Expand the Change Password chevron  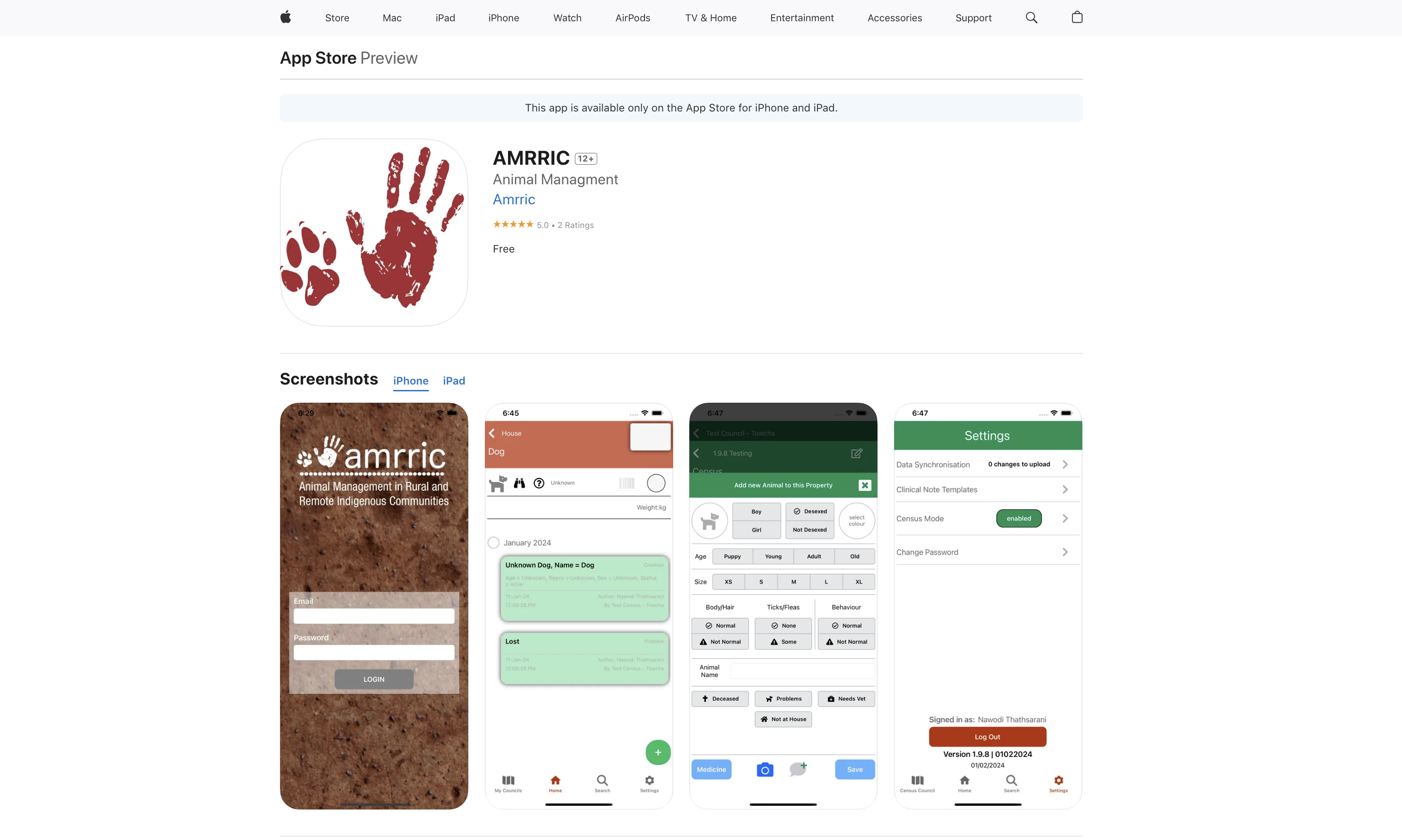[x=1065, y=552]
